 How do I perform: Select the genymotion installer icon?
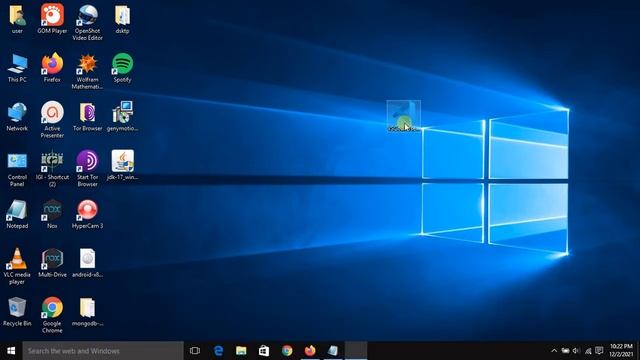click(122, 117)
